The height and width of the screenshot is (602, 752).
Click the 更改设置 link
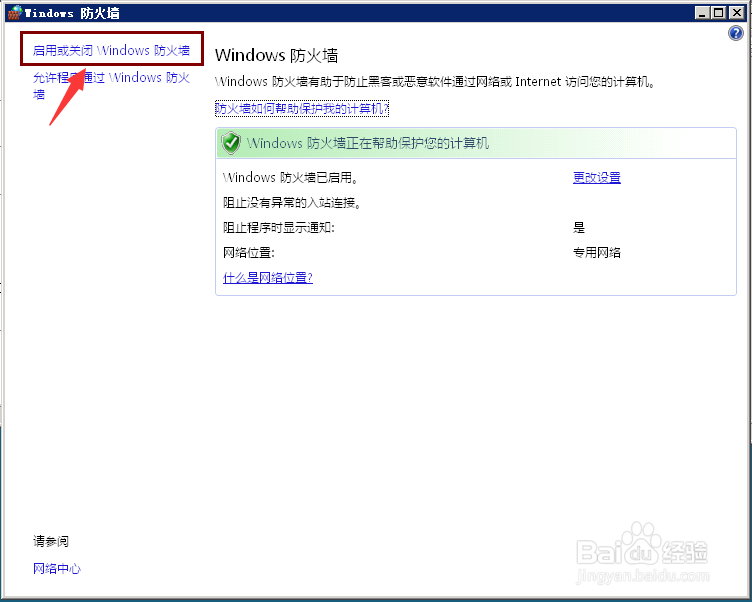pyautogui.click(x=597, y=177)
